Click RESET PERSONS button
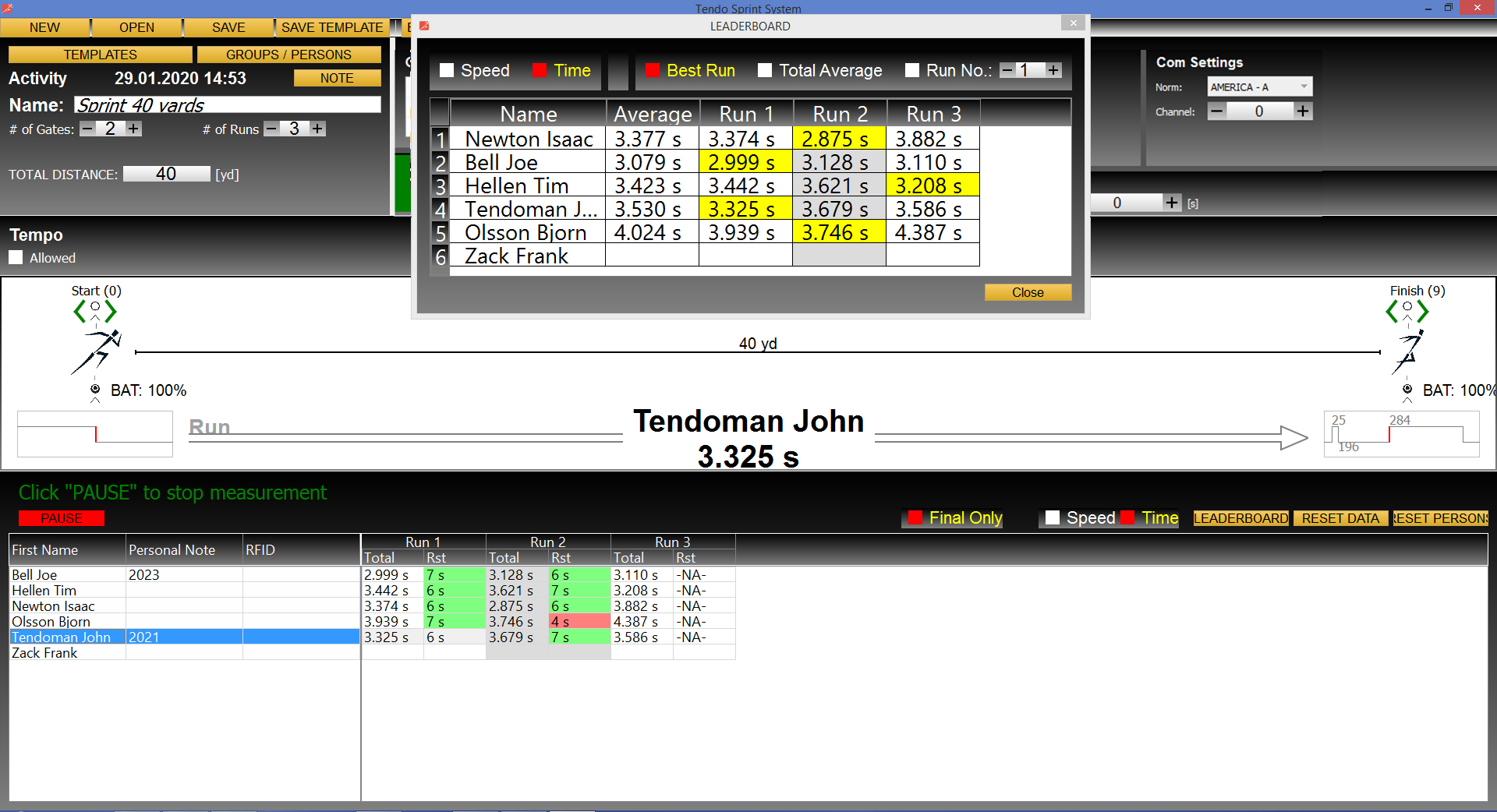Viewport: 1497px width, 812px height. (x=1441, y=518)
